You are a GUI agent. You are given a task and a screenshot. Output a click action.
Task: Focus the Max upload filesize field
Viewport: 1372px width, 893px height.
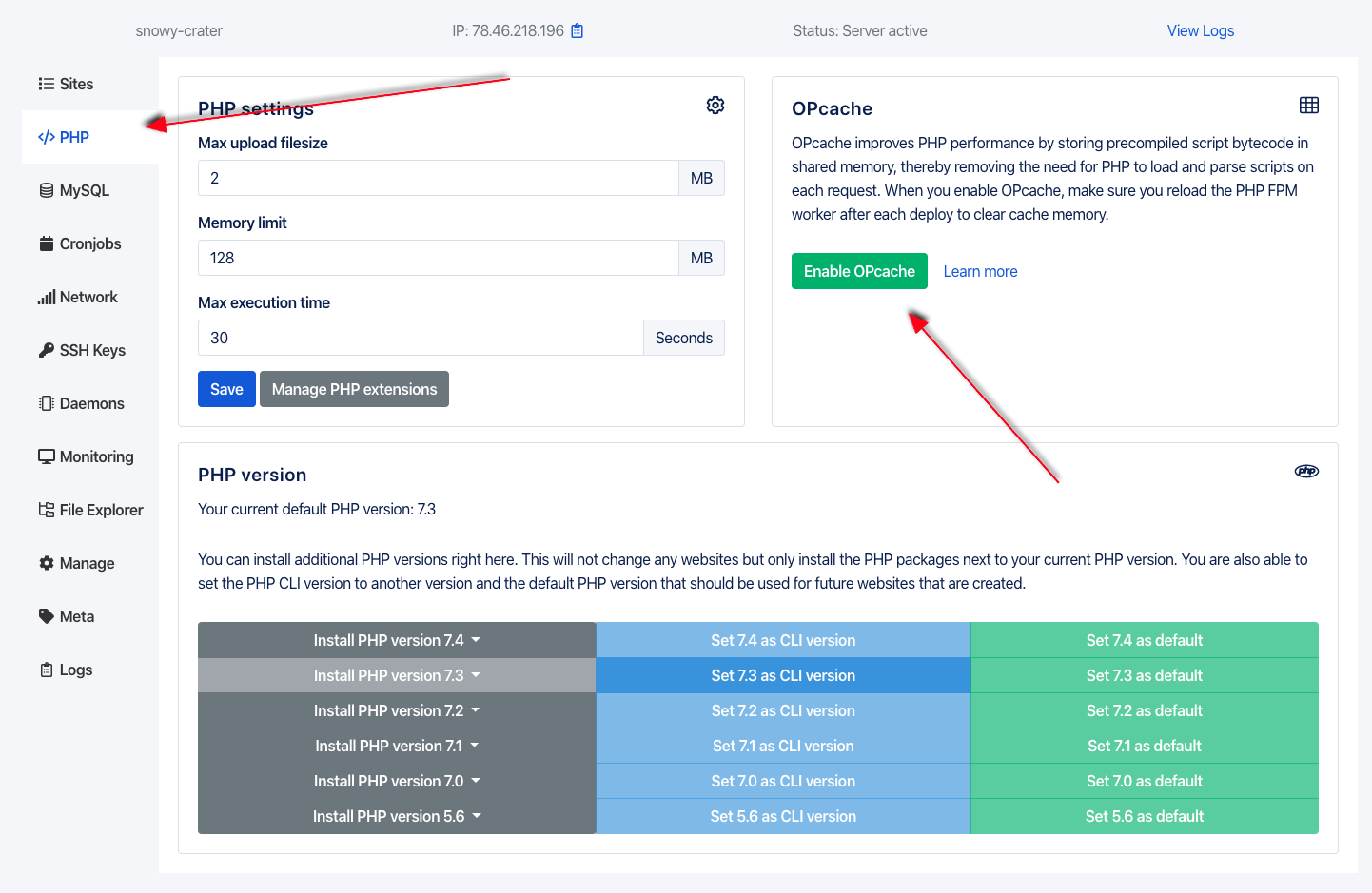point(439,178)
